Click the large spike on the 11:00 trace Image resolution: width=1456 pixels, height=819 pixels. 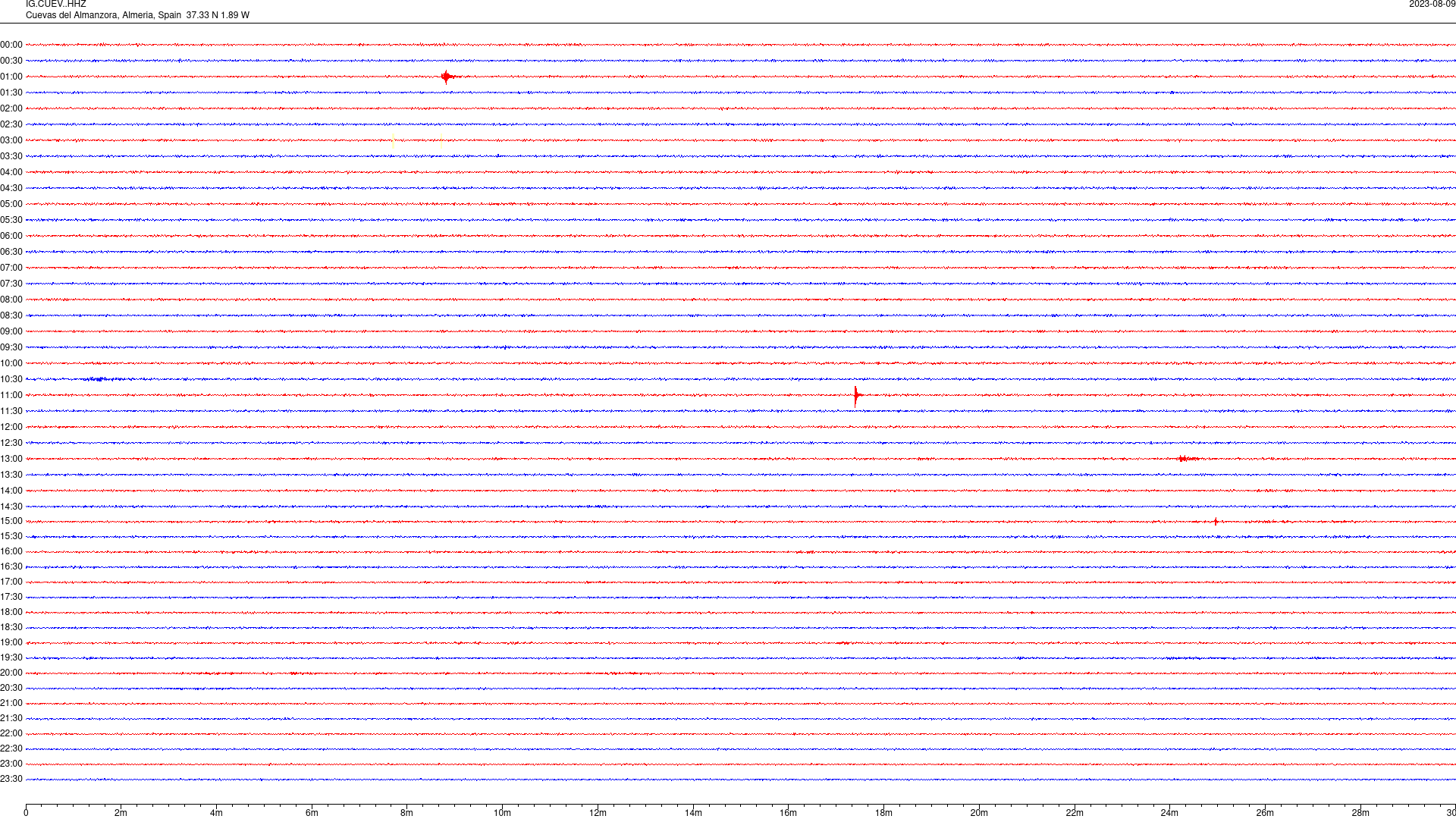[856, 396]
